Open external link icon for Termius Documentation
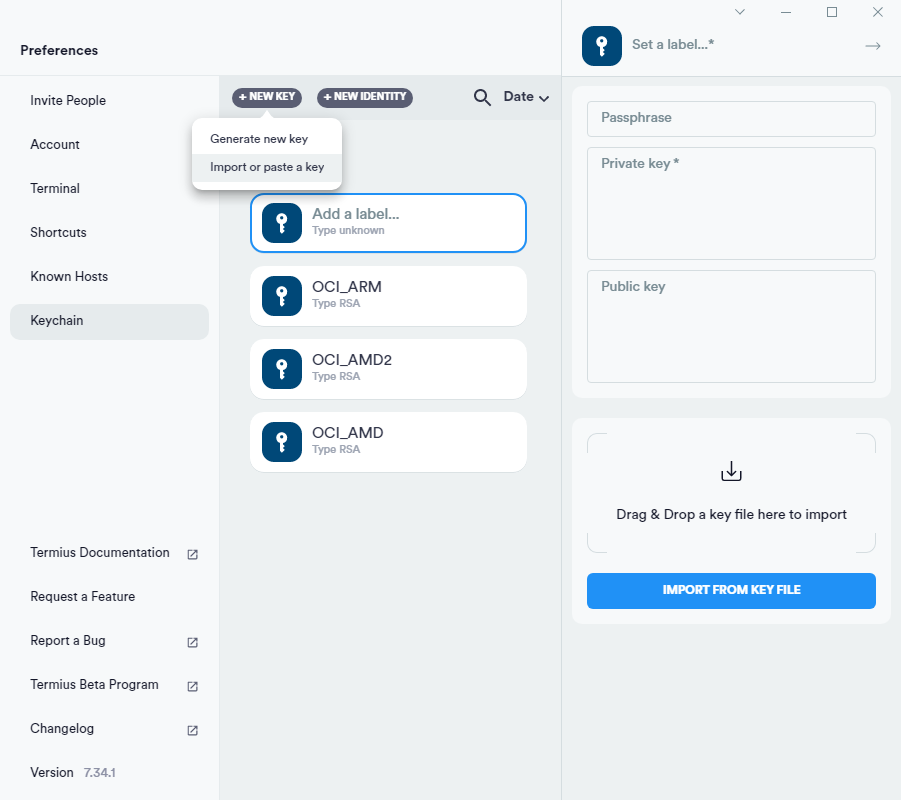 [x=192, y=554]
